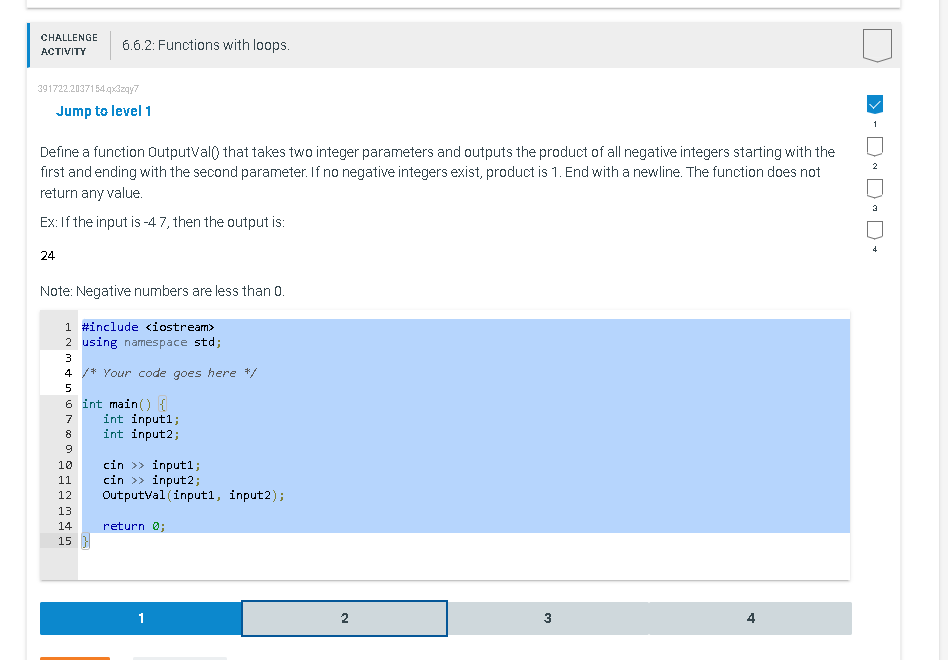This screenshot has height=660, width=948.
Task: Toggle the level 4 unchecked badge
Action: tap(874, 230)
